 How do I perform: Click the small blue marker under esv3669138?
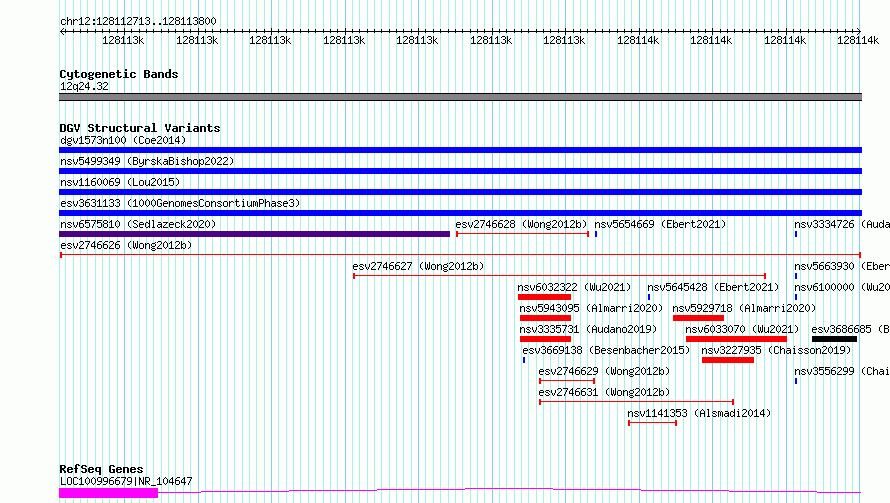tap(524, 360)
